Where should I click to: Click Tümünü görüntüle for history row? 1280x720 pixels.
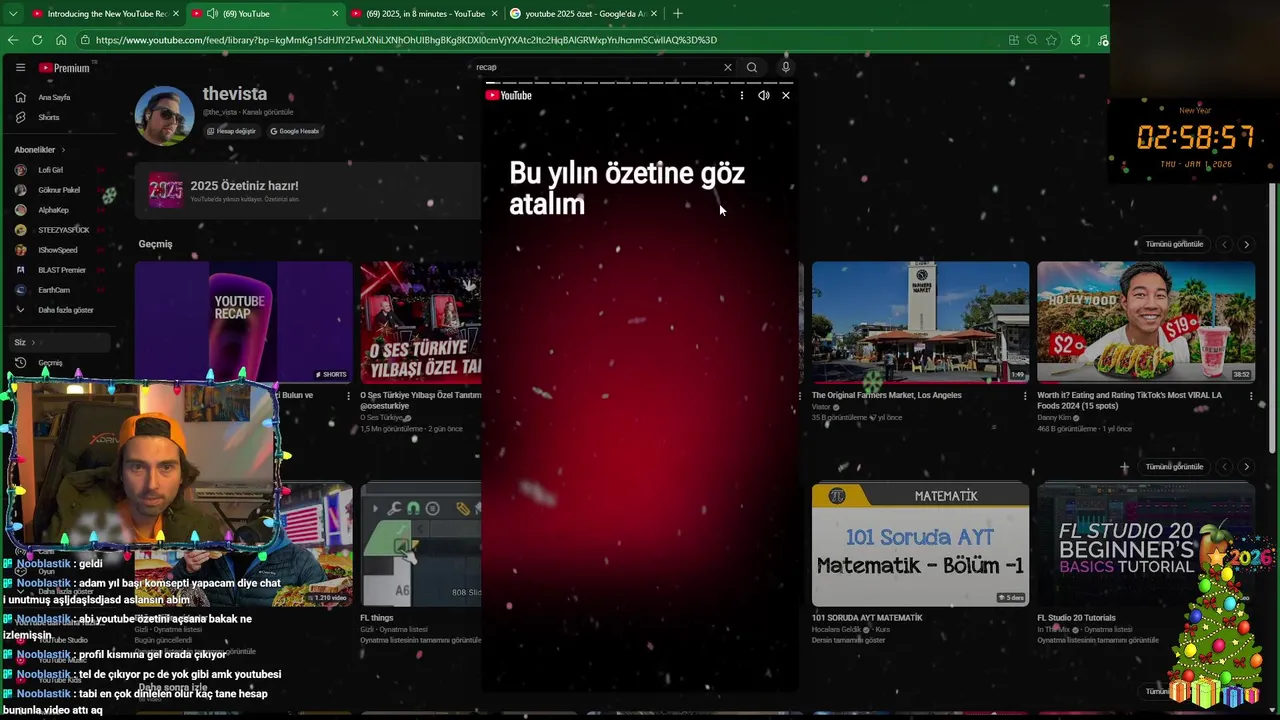tap(1174, 244)
